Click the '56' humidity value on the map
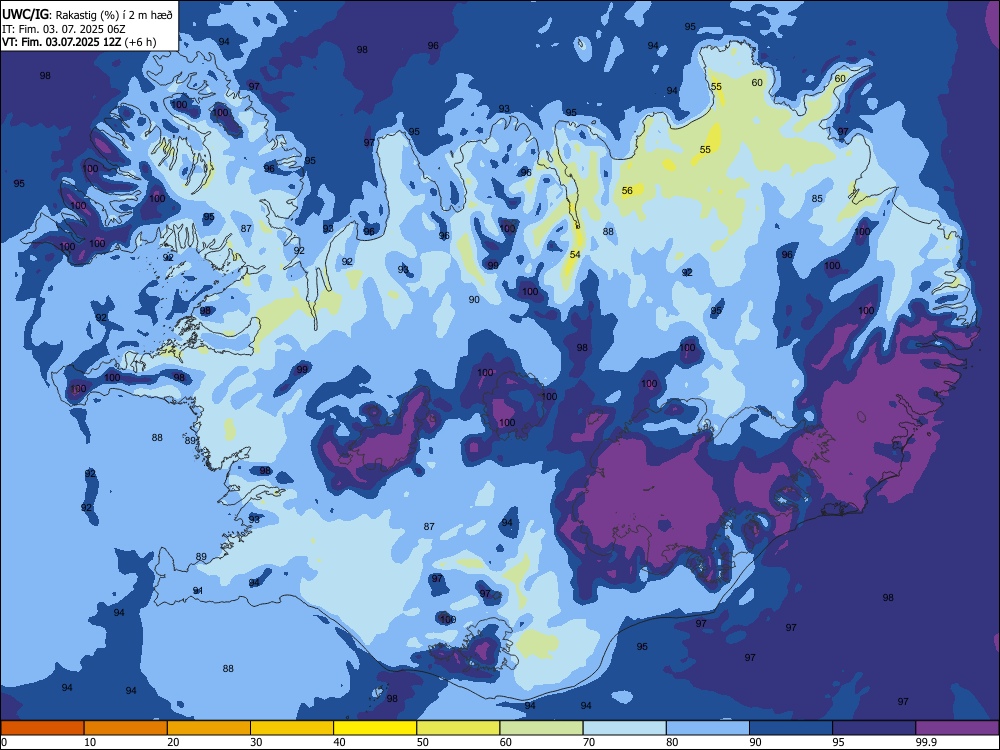The image size is (1000, 750). 627,191
